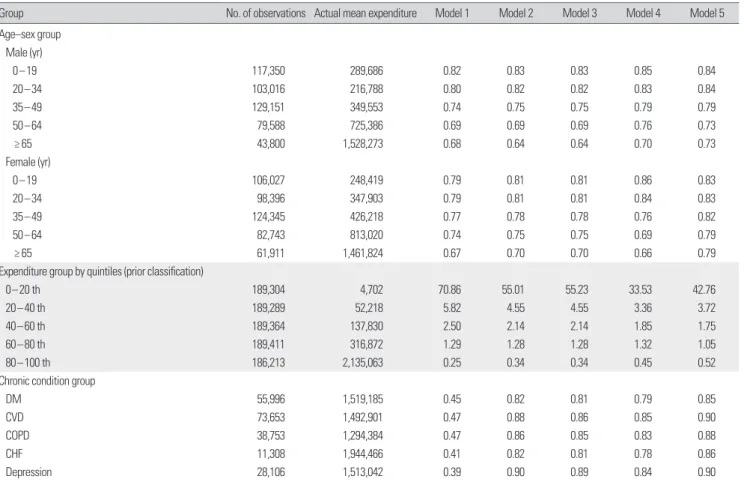Click the observations value 98,396

pos(271,199)
